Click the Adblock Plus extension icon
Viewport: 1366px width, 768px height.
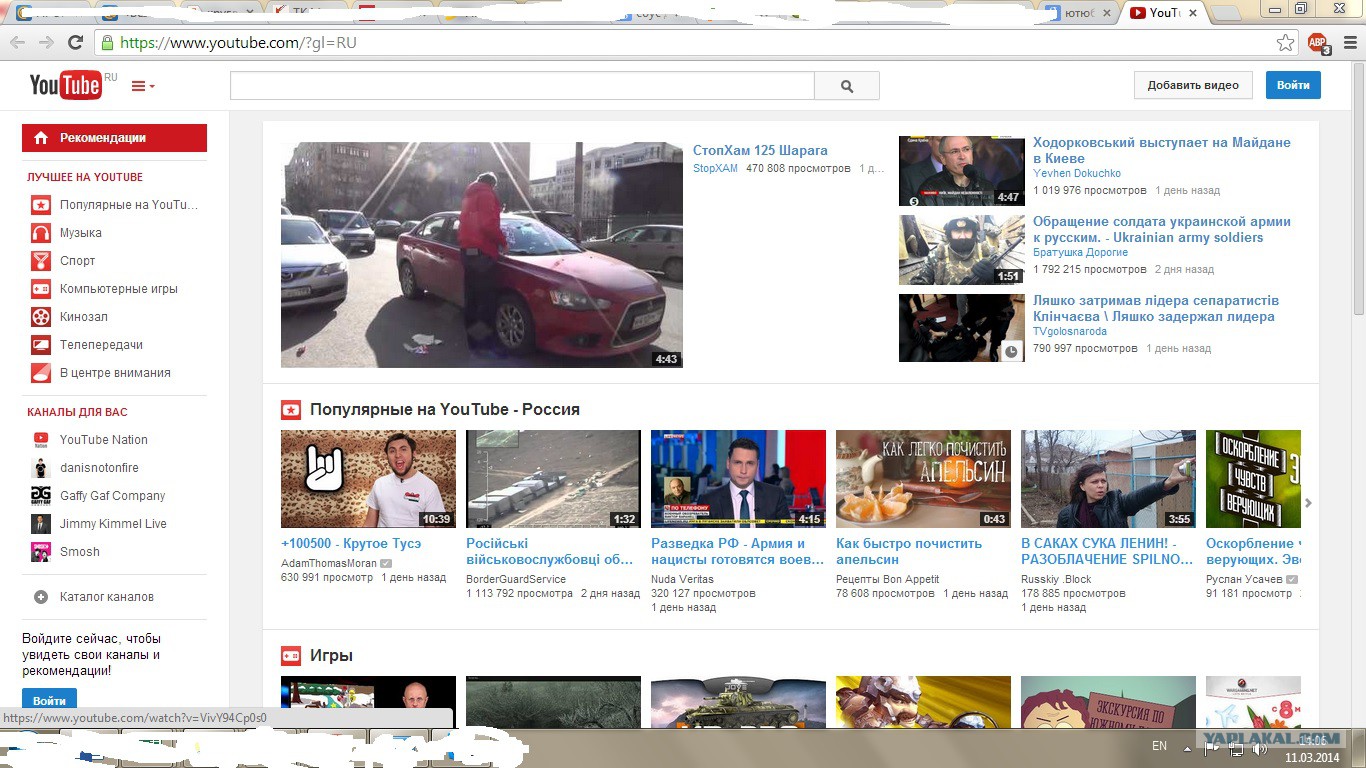1318,43
